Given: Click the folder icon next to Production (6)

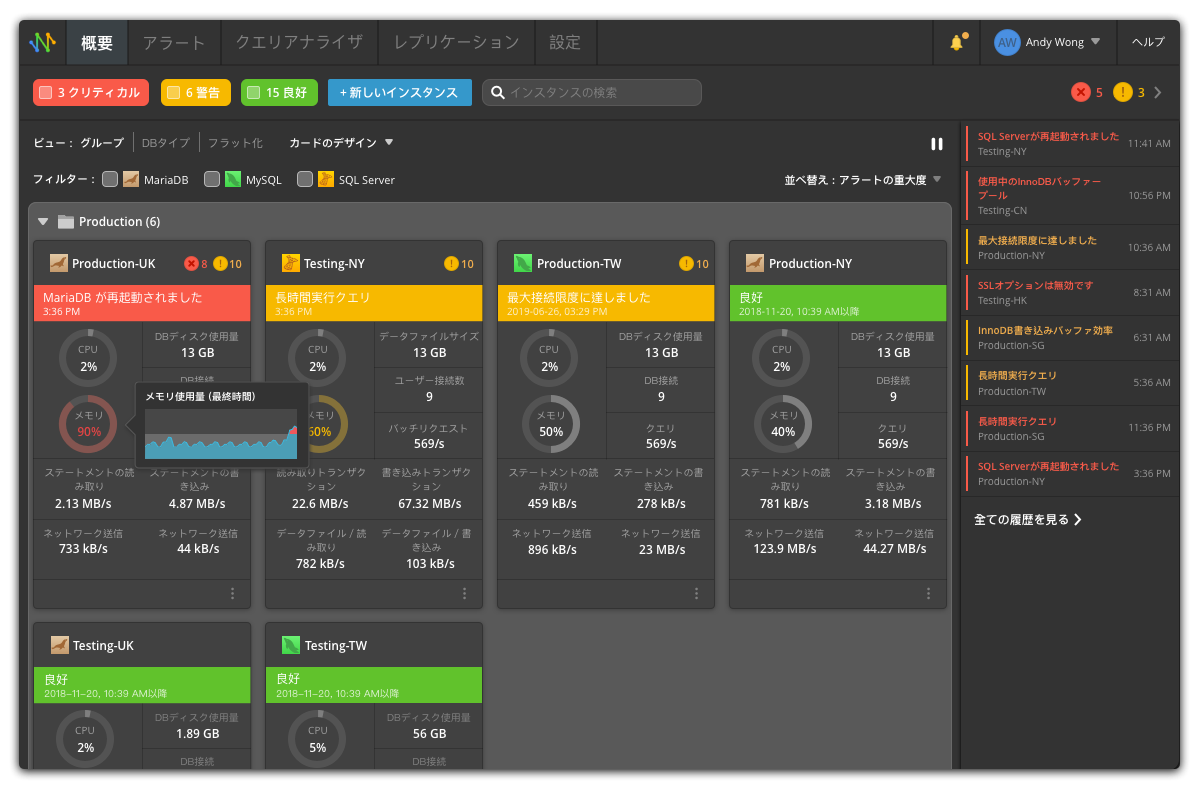Looking at the screenshot, I should [66, 221].
